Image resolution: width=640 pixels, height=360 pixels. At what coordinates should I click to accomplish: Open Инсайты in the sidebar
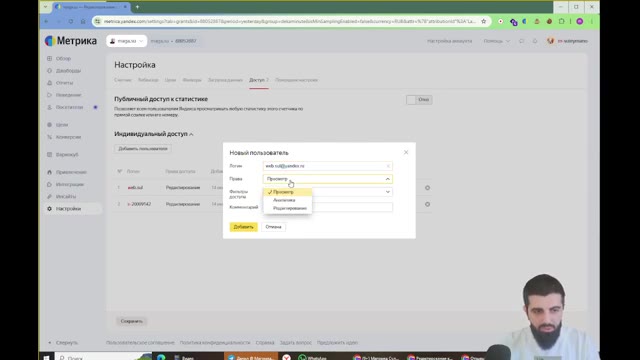coord(66,196)
